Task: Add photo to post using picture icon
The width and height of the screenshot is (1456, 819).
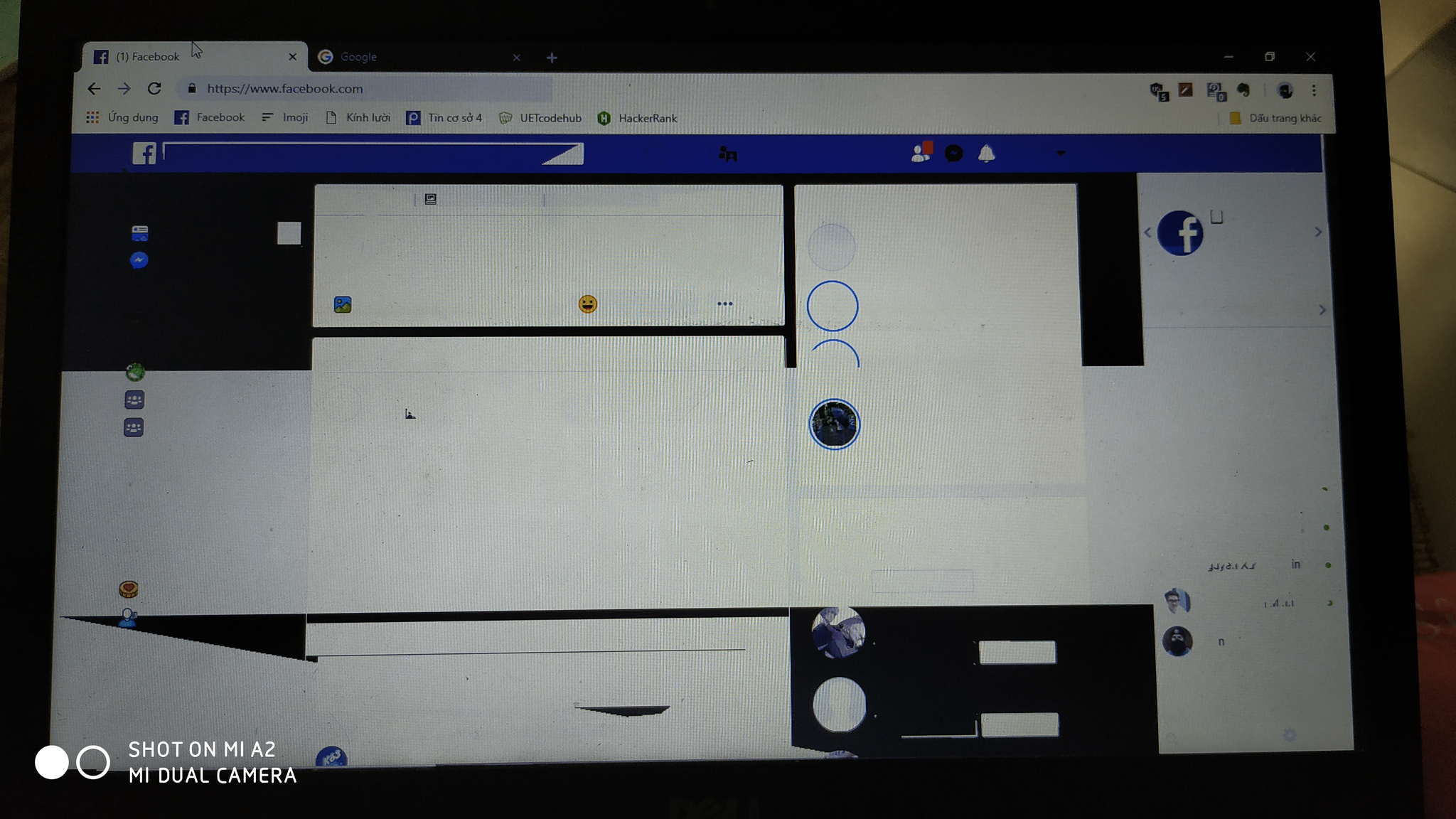Action: [343, 304]
